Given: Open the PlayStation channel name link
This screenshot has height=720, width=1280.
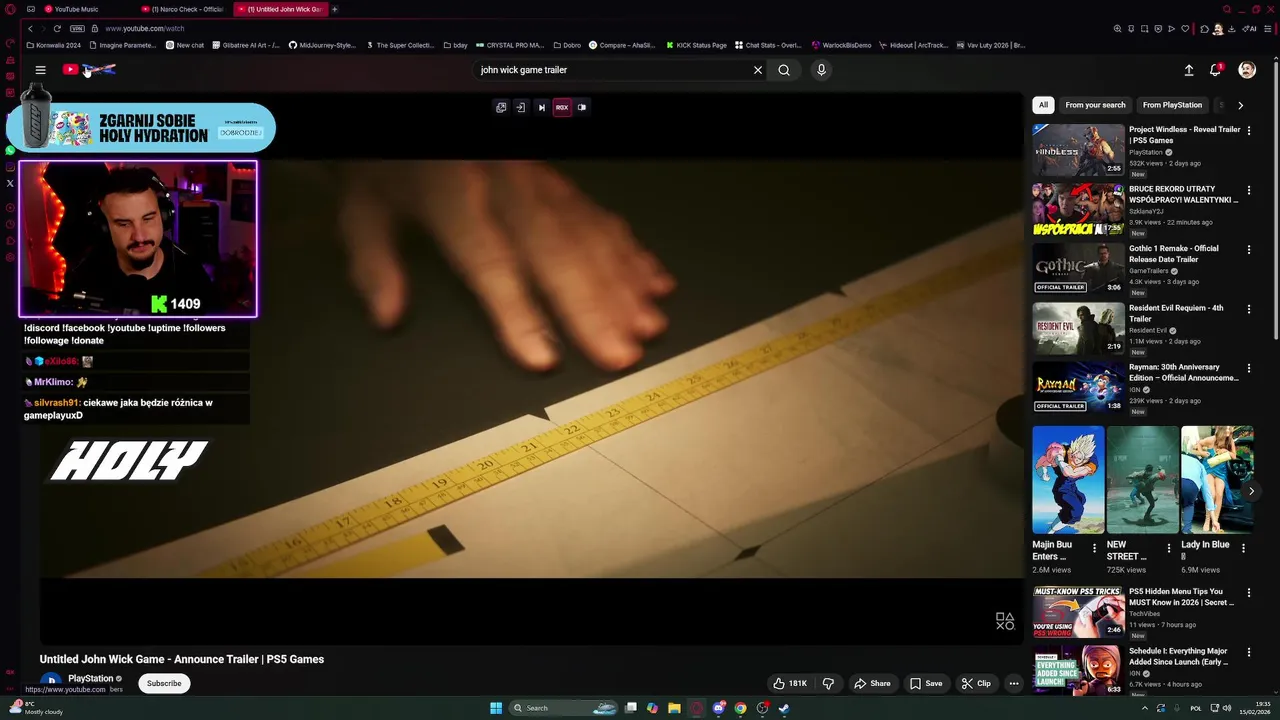Looking at the screenshot, I should coord(90,679).
